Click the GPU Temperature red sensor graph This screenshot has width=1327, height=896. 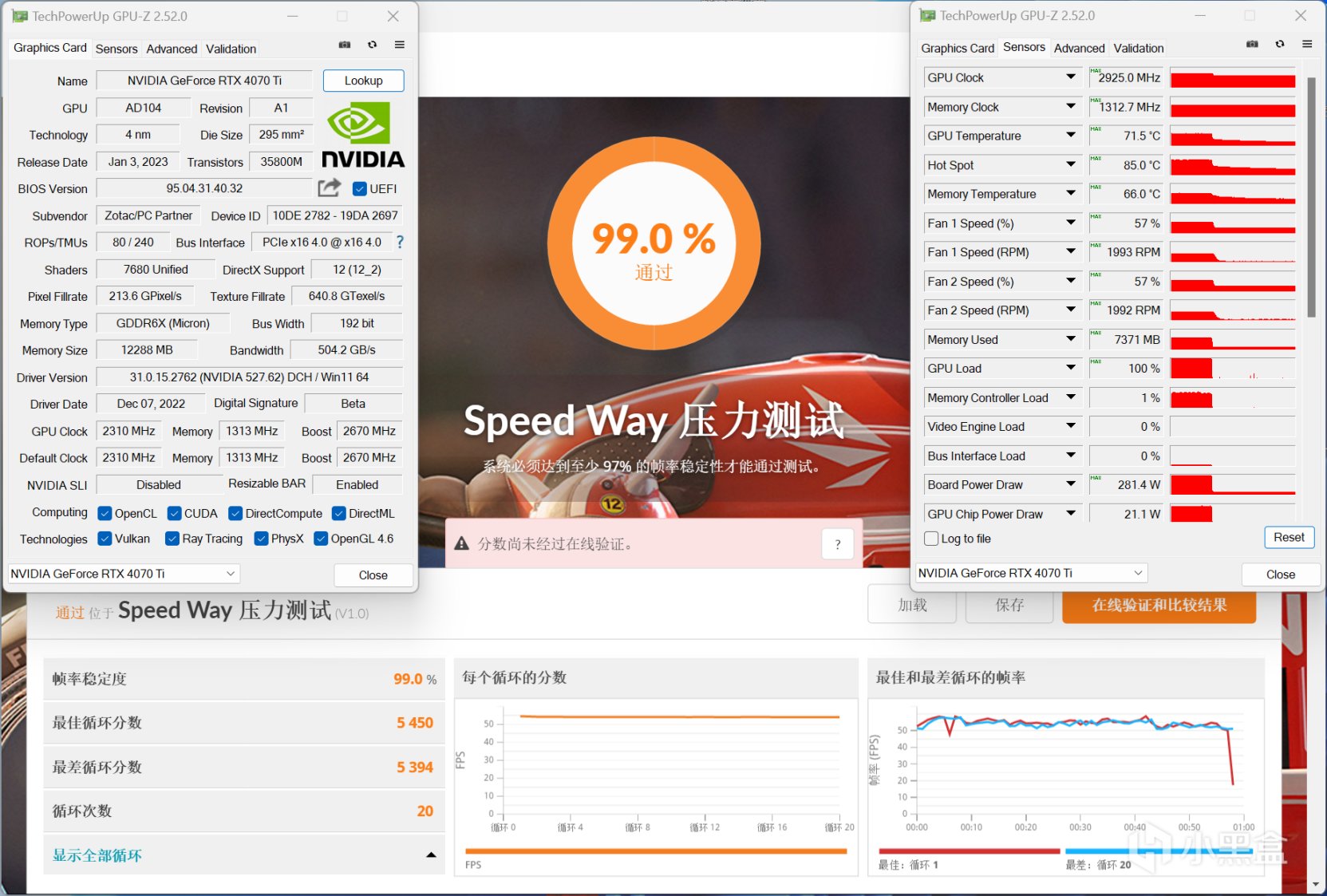tap(1233, 136)
